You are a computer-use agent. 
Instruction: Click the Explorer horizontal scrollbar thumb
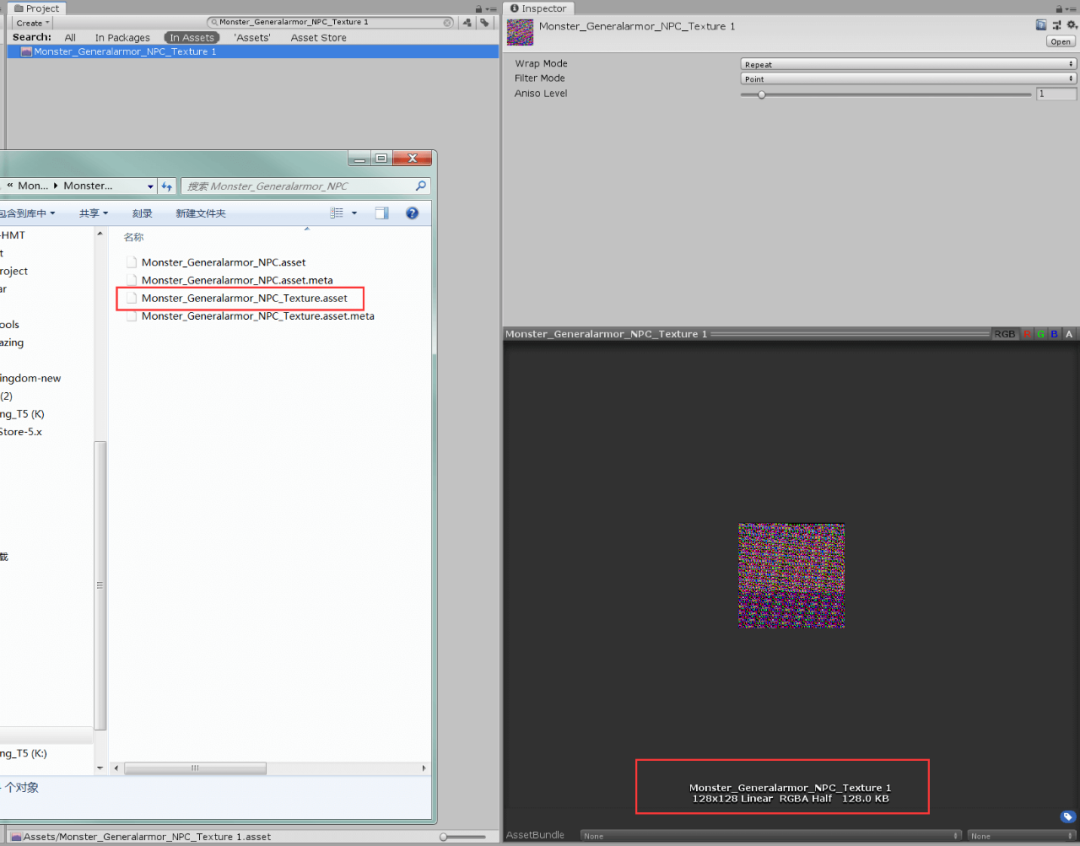[x=195, y=767]
